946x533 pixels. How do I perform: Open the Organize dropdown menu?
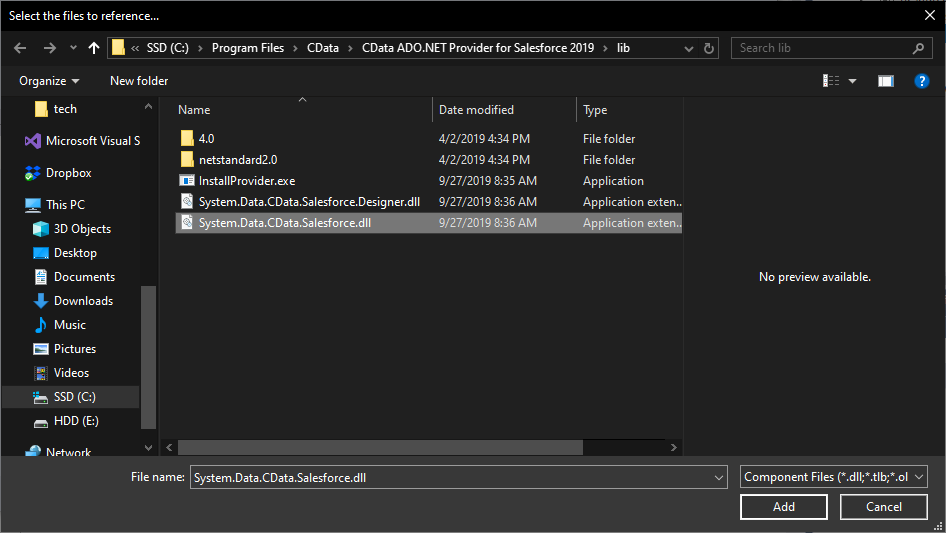pos(49,81)
